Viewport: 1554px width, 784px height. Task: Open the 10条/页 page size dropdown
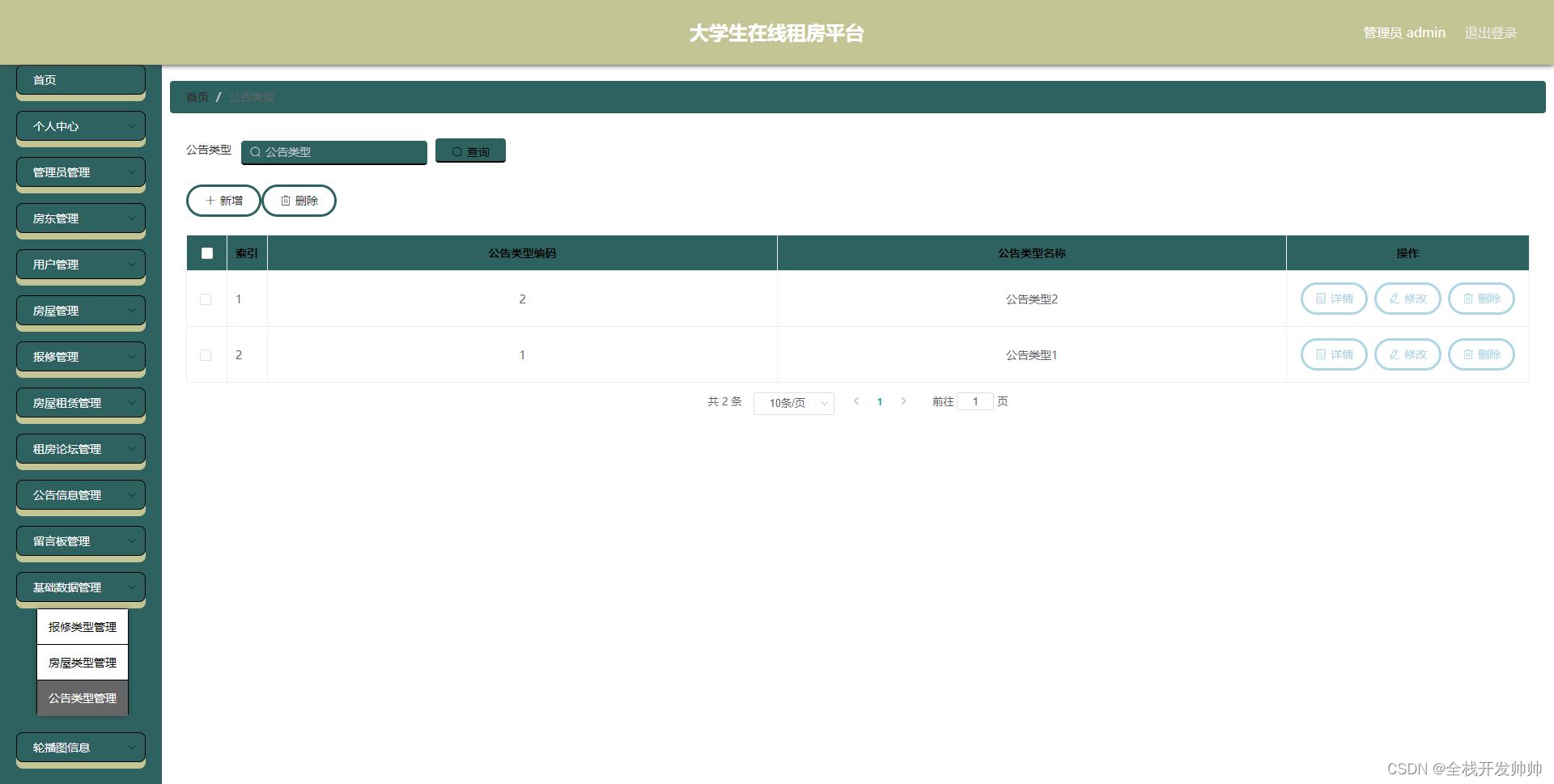[793, 402]
